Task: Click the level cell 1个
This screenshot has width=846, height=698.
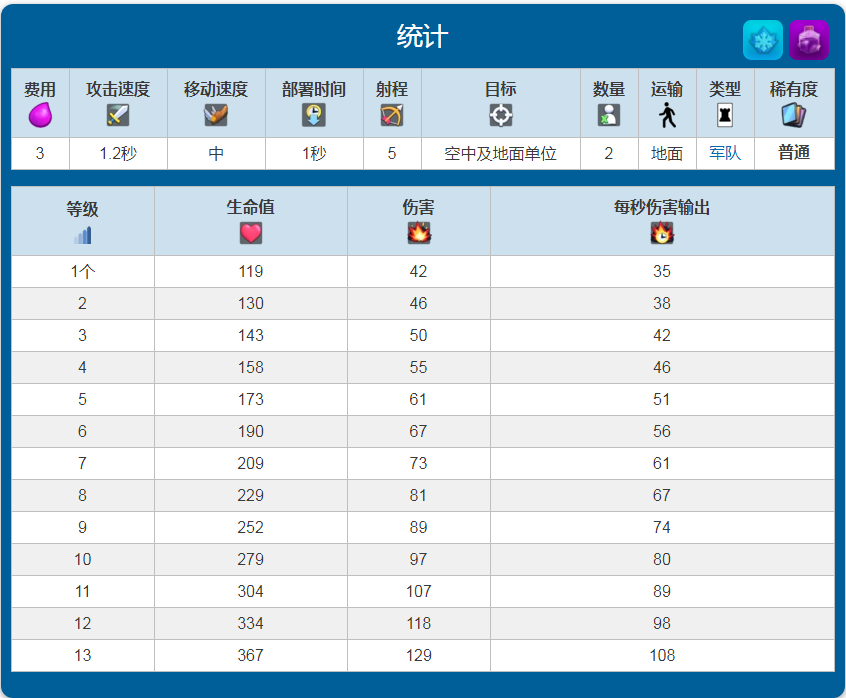Action: point(83,271)
